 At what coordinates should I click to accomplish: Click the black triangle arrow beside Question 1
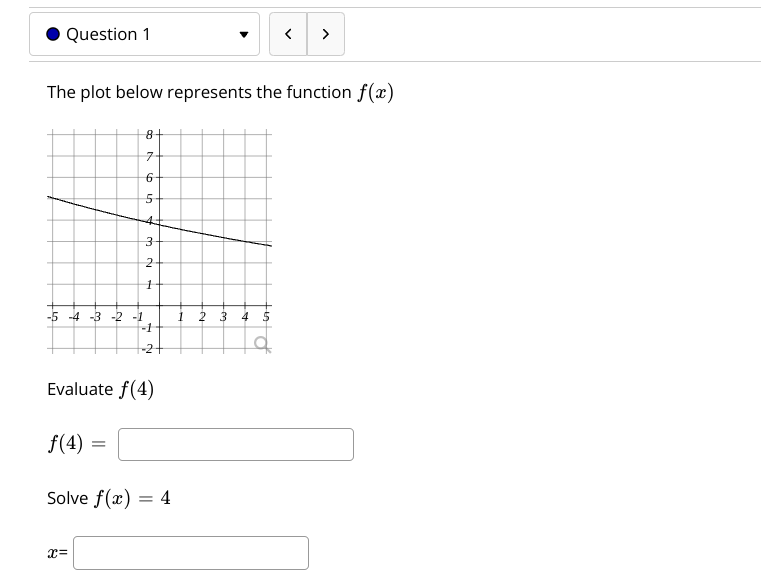244,34
